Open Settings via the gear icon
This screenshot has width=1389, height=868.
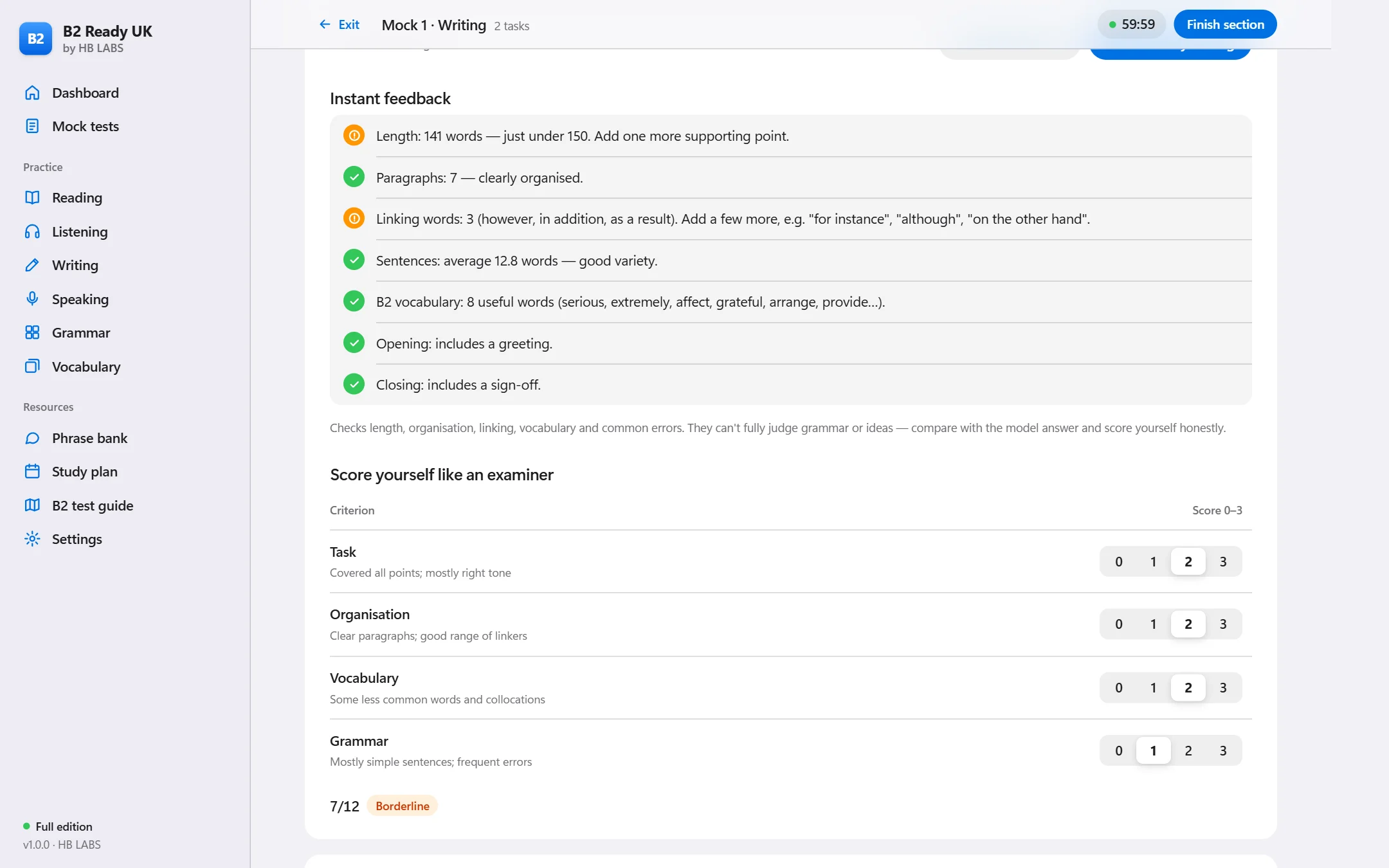(x=32, y=539)
